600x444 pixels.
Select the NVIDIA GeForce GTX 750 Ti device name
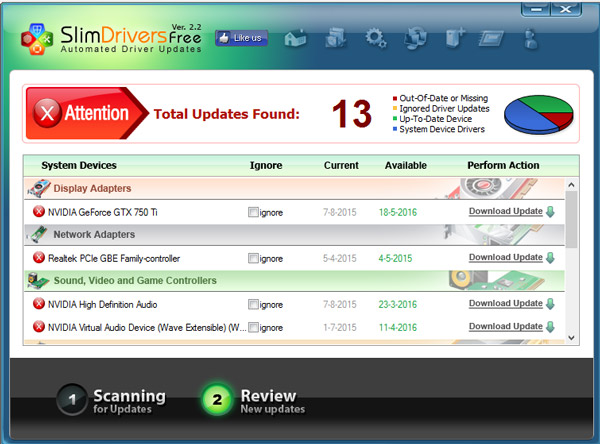103,212
